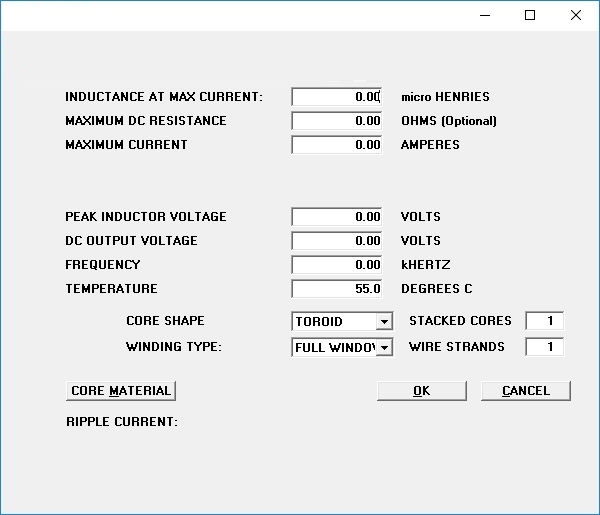Image resolution: width=600 pixels, height=515 pixels.
Task: Click the Stacked Cores value box
Action: 545,321
